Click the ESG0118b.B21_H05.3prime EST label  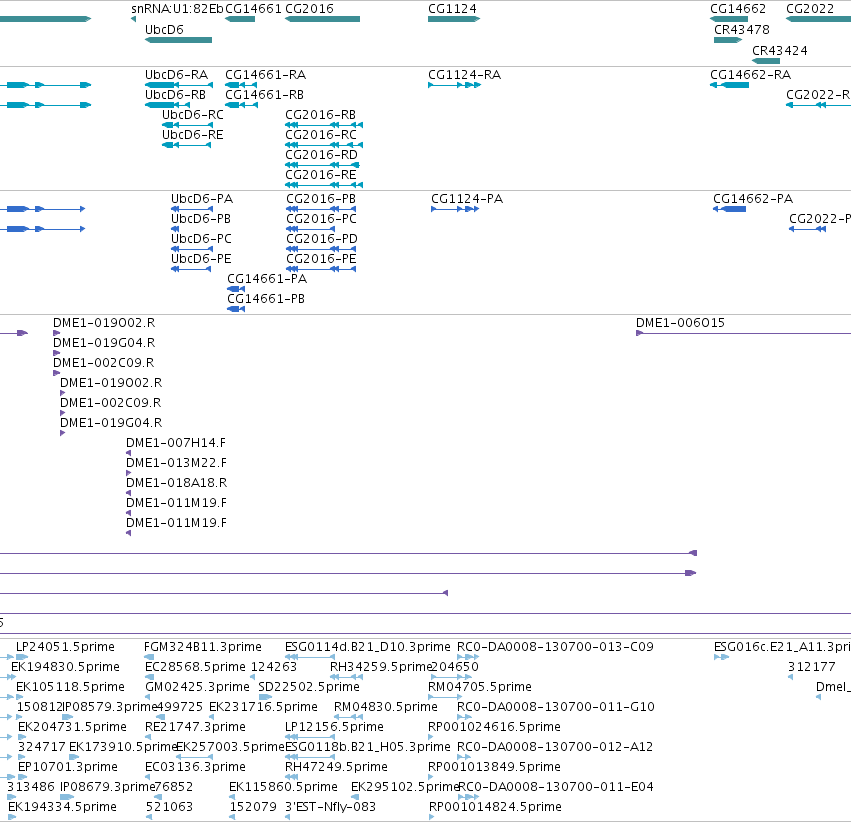pyautogui.click(x=368, y=748)
